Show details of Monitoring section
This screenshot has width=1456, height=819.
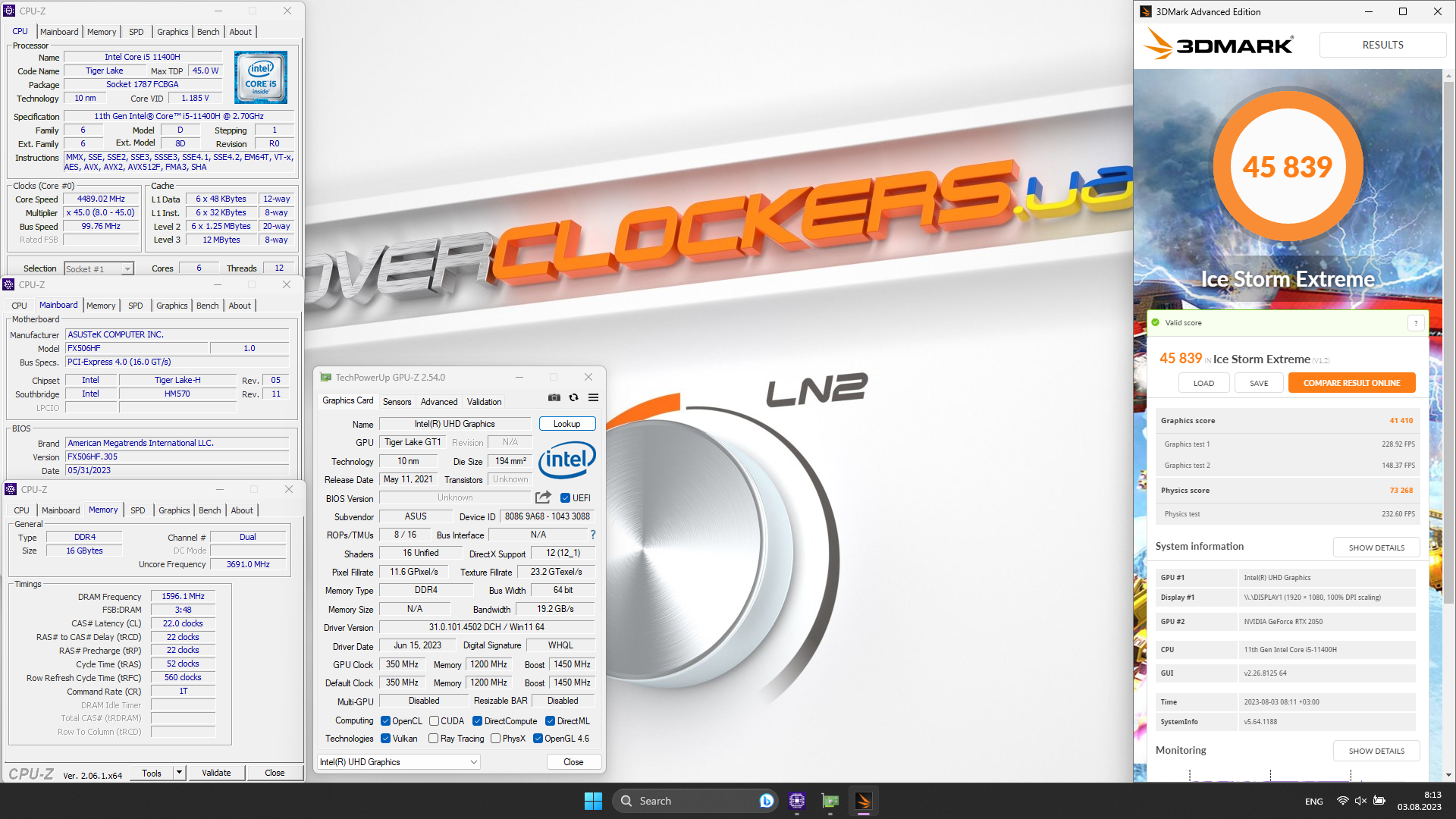coord(1376,751)
